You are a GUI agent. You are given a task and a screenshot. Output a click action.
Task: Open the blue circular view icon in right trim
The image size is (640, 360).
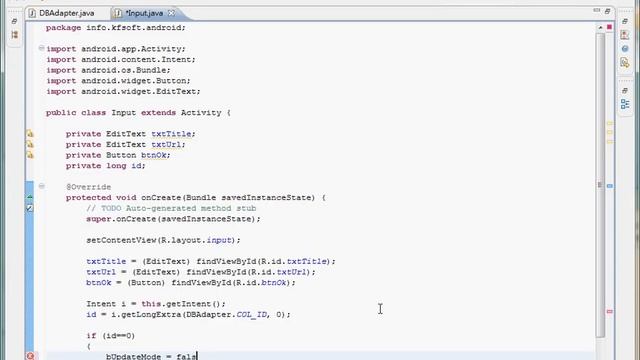click(625, 49)
